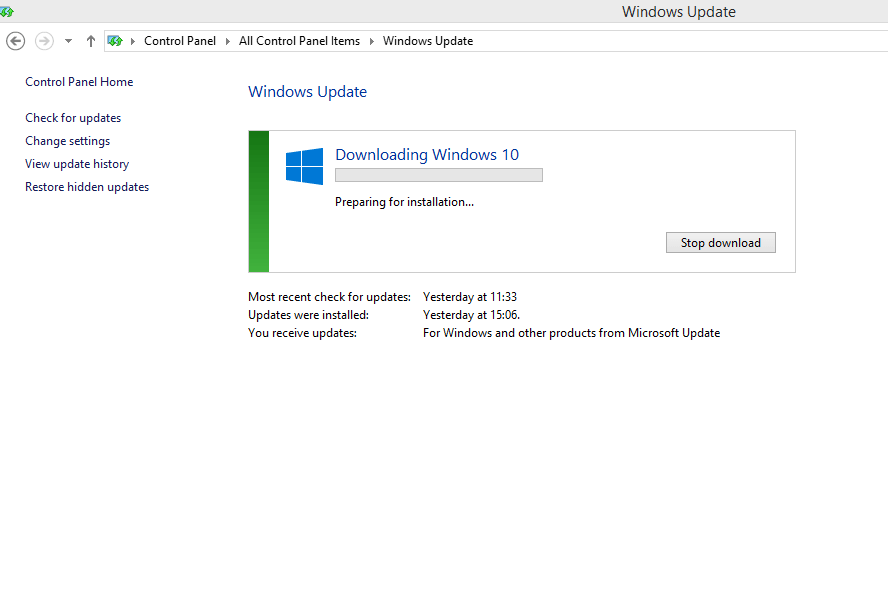Click the window icon in title bar
Image resolution: width=888 pixels, height=603 pixels.
(x=7, y=12)
